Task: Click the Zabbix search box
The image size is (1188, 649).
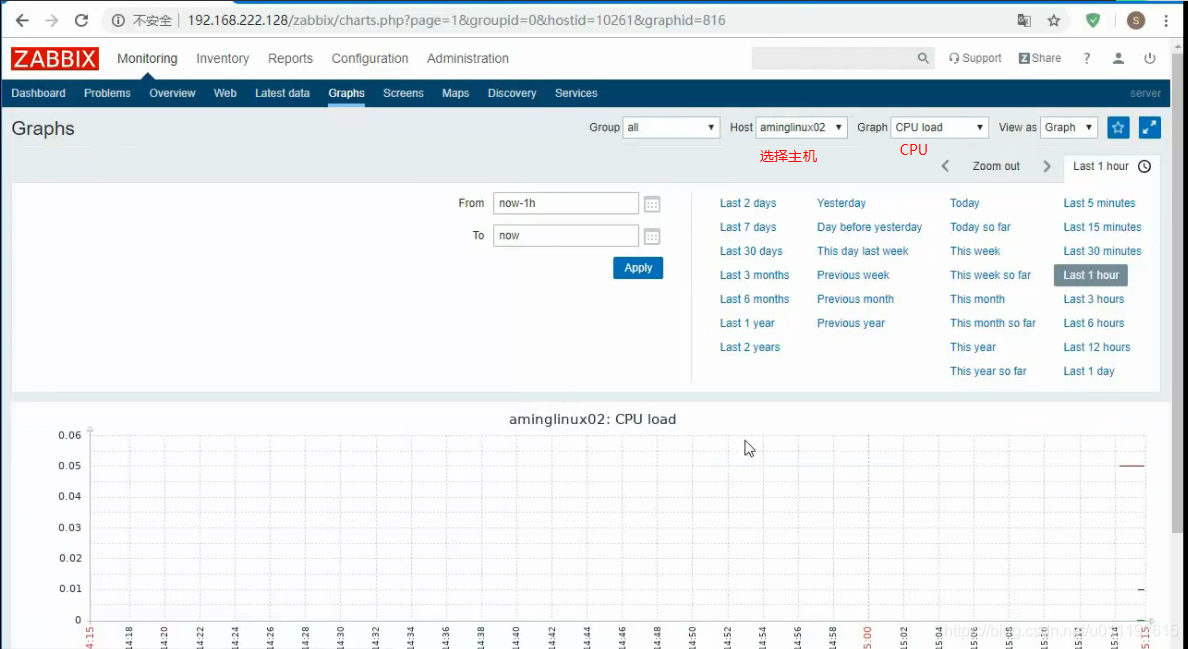Action: click(x=833, y=58)
